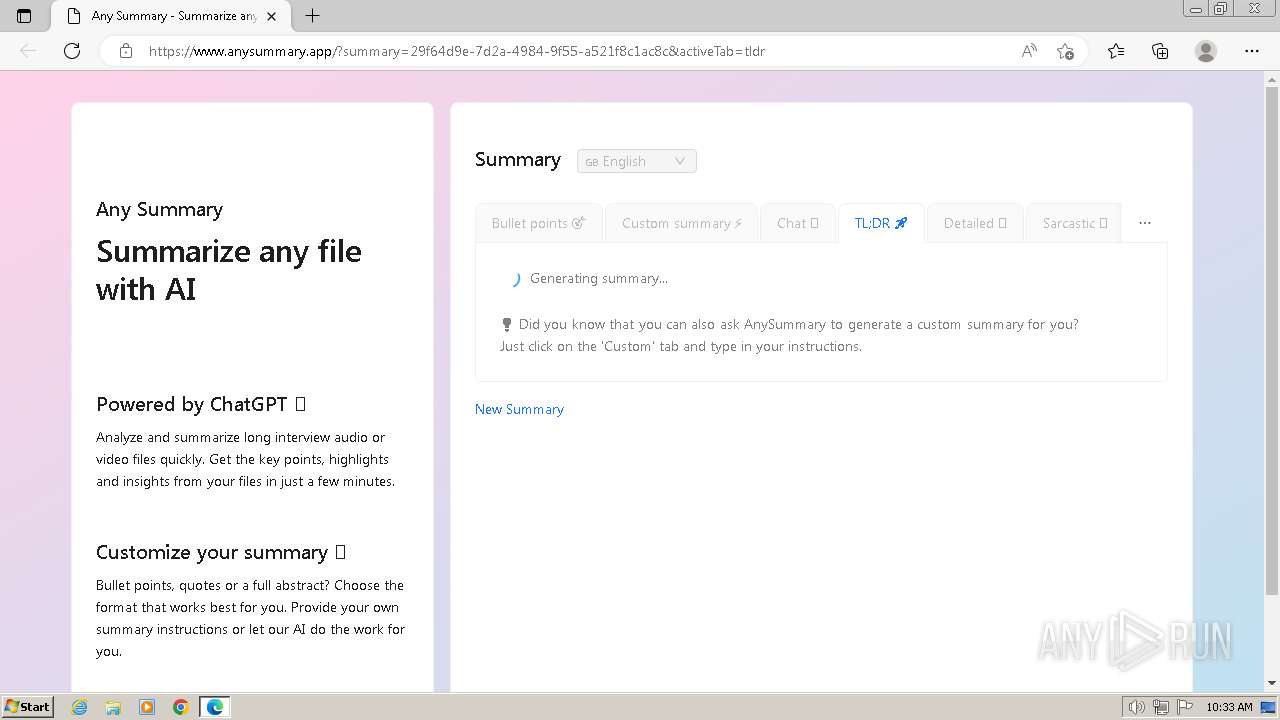Launch Google Chrome from the taskbar
1280x720 pixels.
tap(181, 707)
